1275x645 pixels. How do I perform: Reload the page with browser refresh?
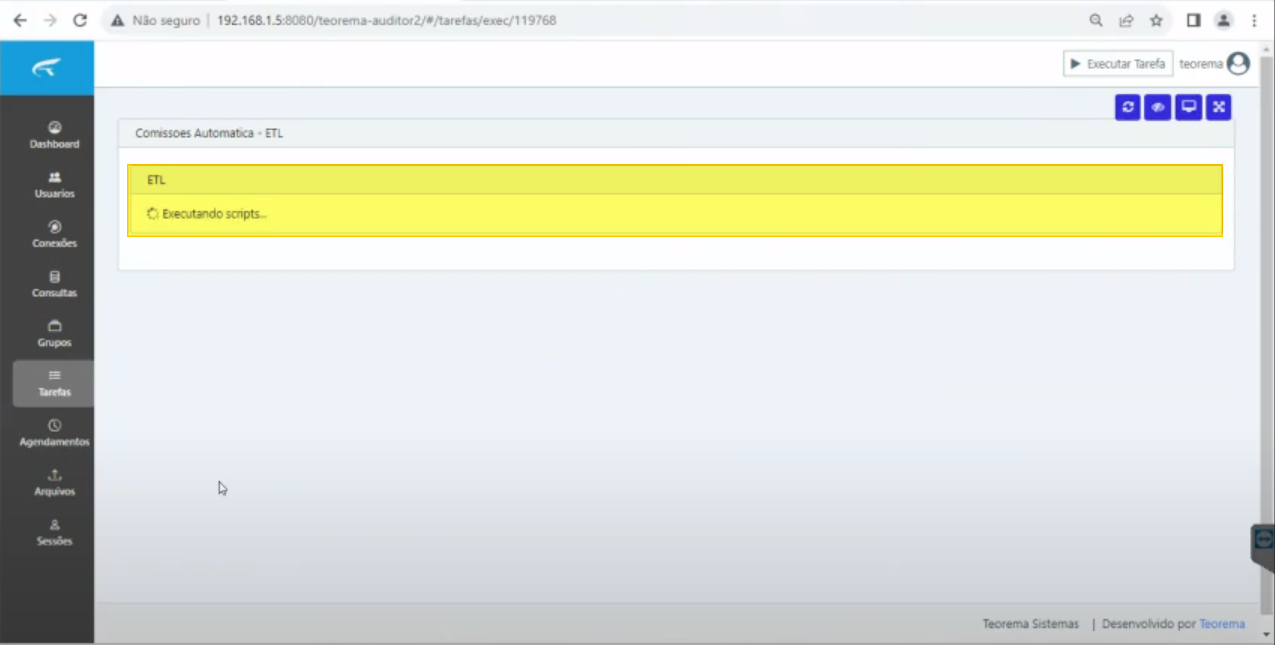(80, 20)
